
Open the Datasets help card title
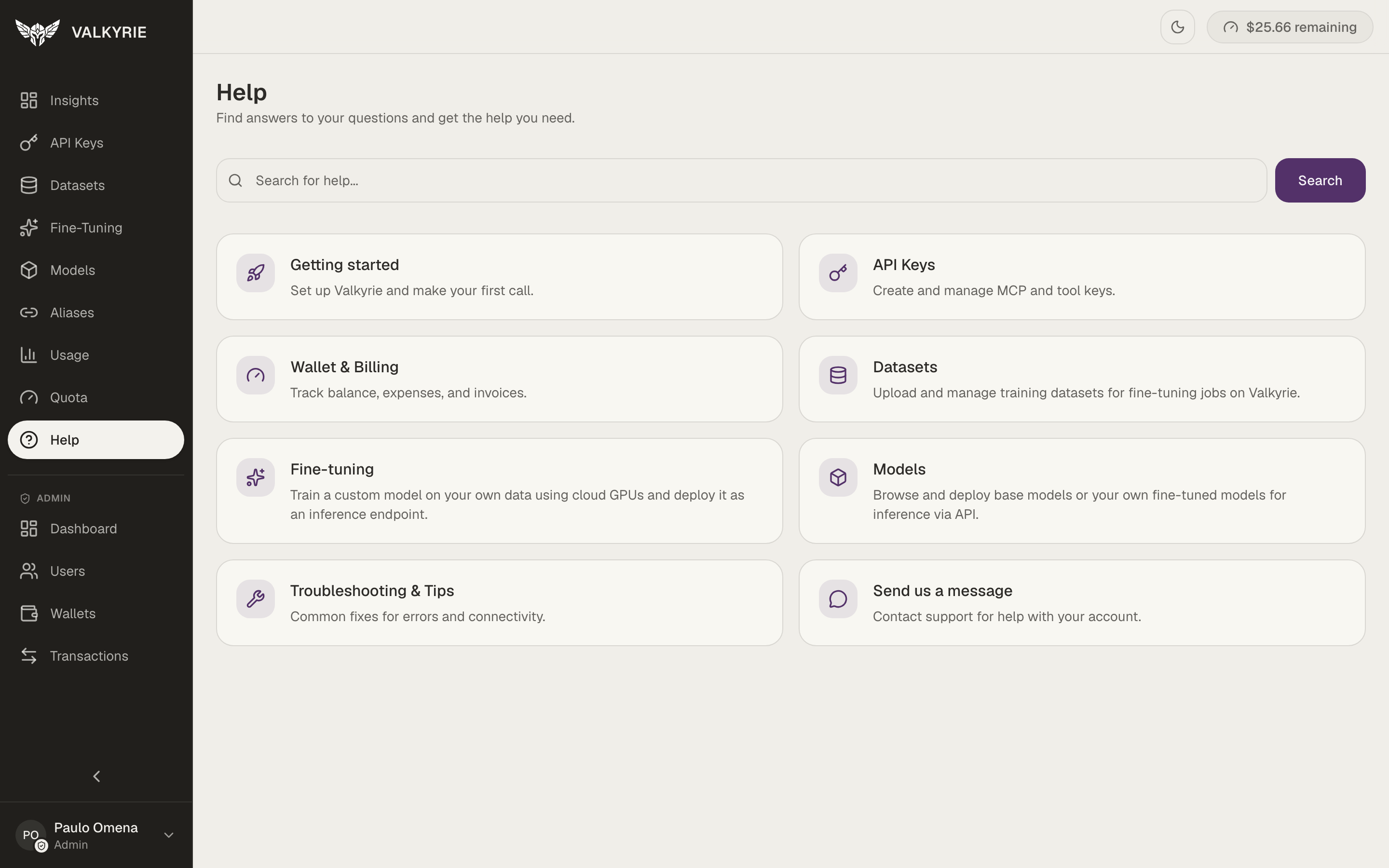[x=905, y=367]
